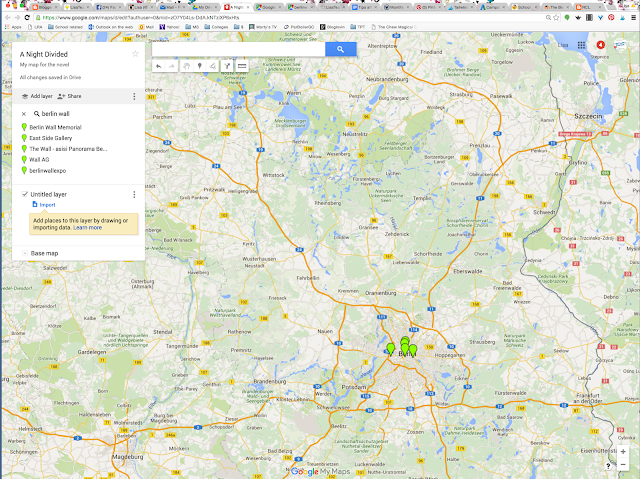The width and height of the screenshot is (640, 479).
Task: Open the Bloglovin bookmark
Action: [x=332, y=27]
